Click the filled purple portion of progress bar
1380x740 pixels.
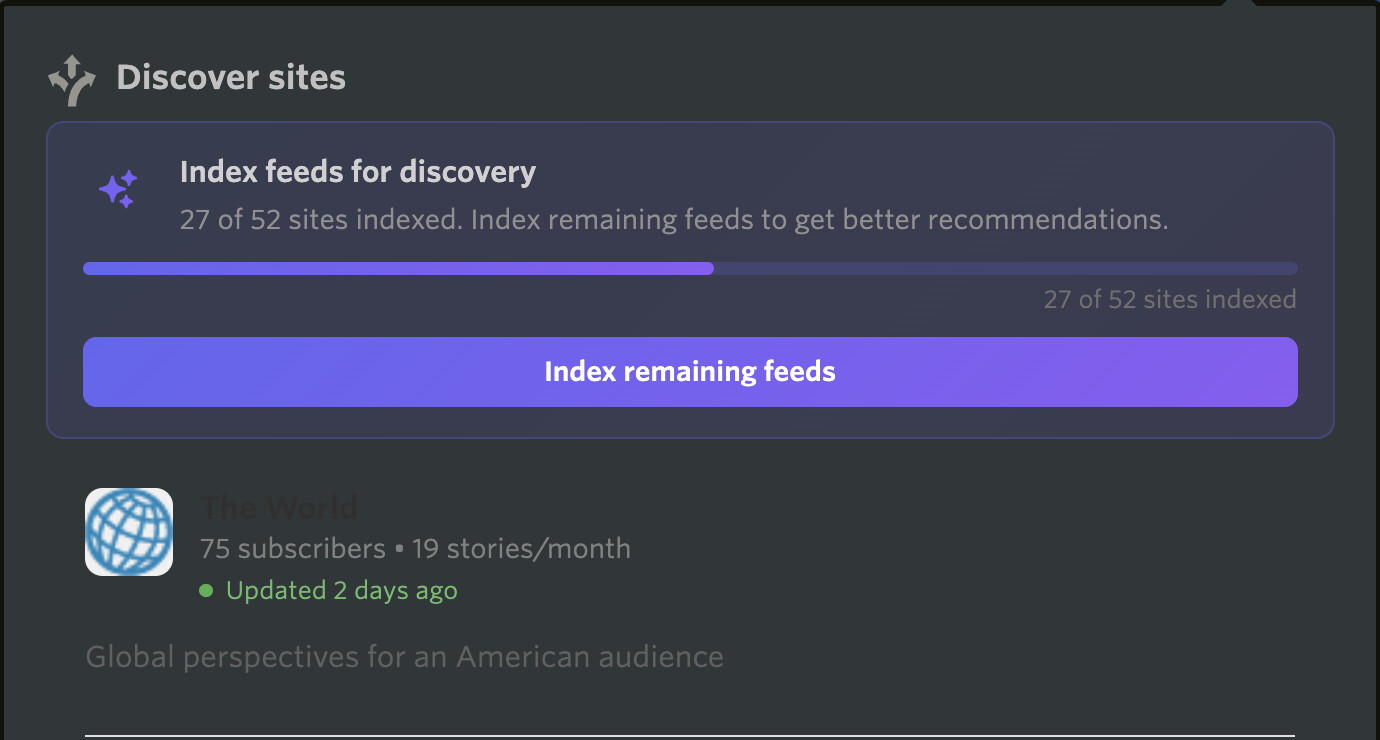[x=398, y=268]
